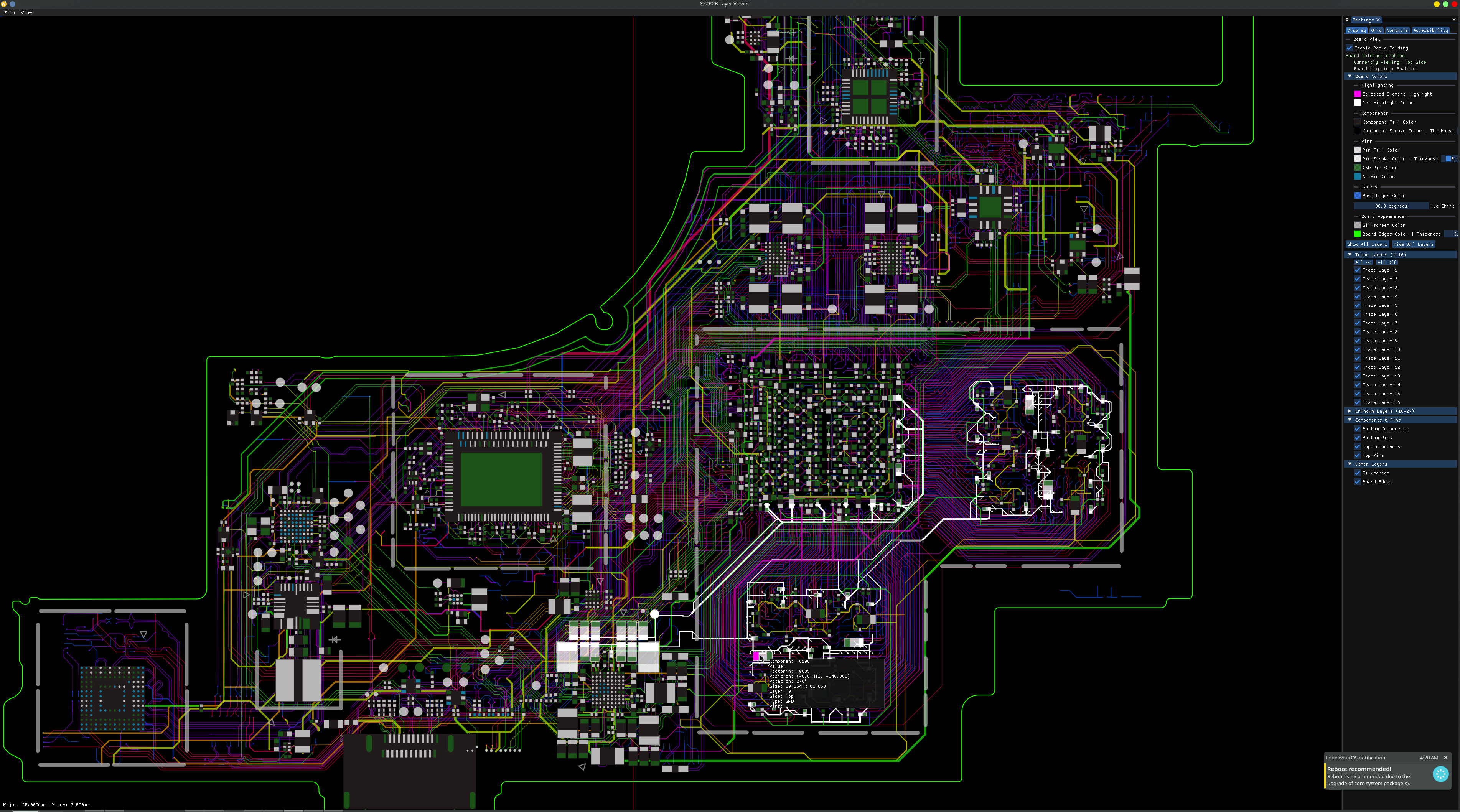
Task: Toggle Trace Layer 12 visibility
Action: click(1357, 367)
